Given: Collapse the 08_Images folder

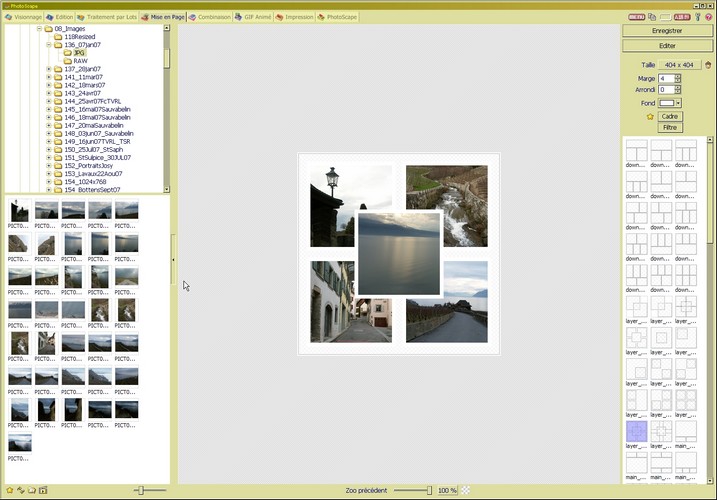Looking at the screenshot, I should [39, 29].
